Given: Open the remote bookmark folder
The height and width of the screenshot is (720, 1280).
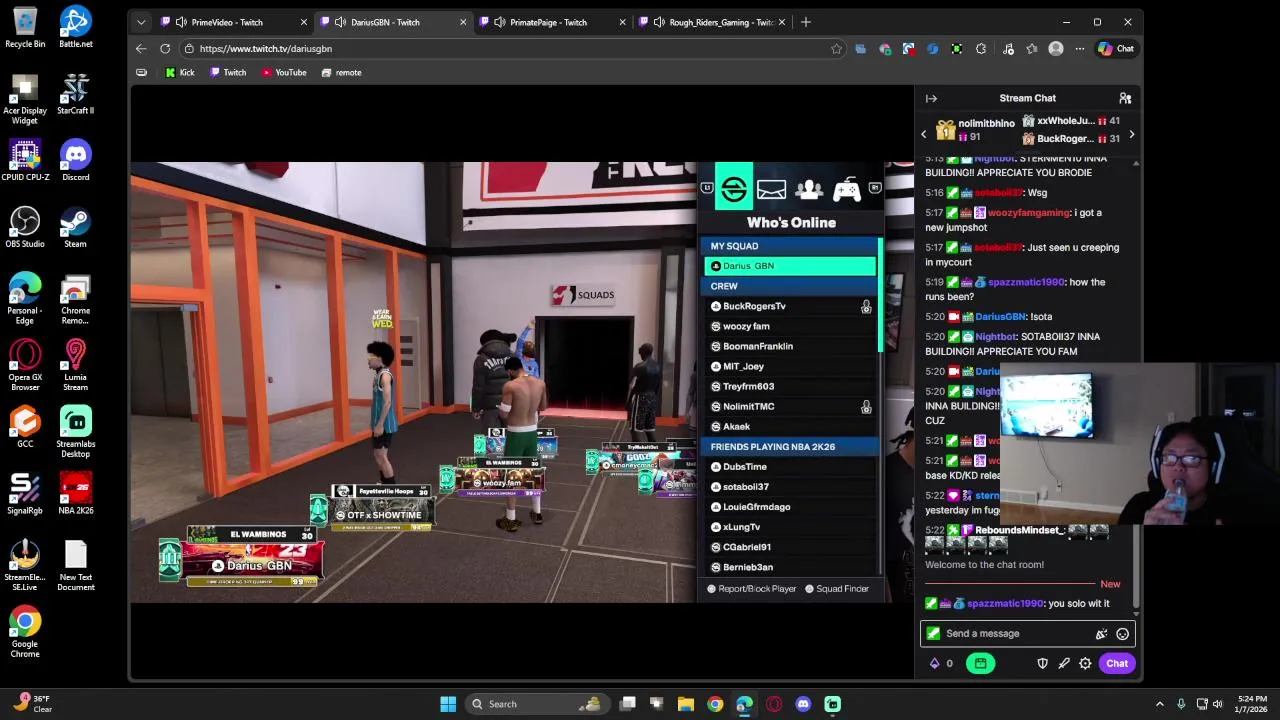Looking at the screenshot, I should pos(341,72).
